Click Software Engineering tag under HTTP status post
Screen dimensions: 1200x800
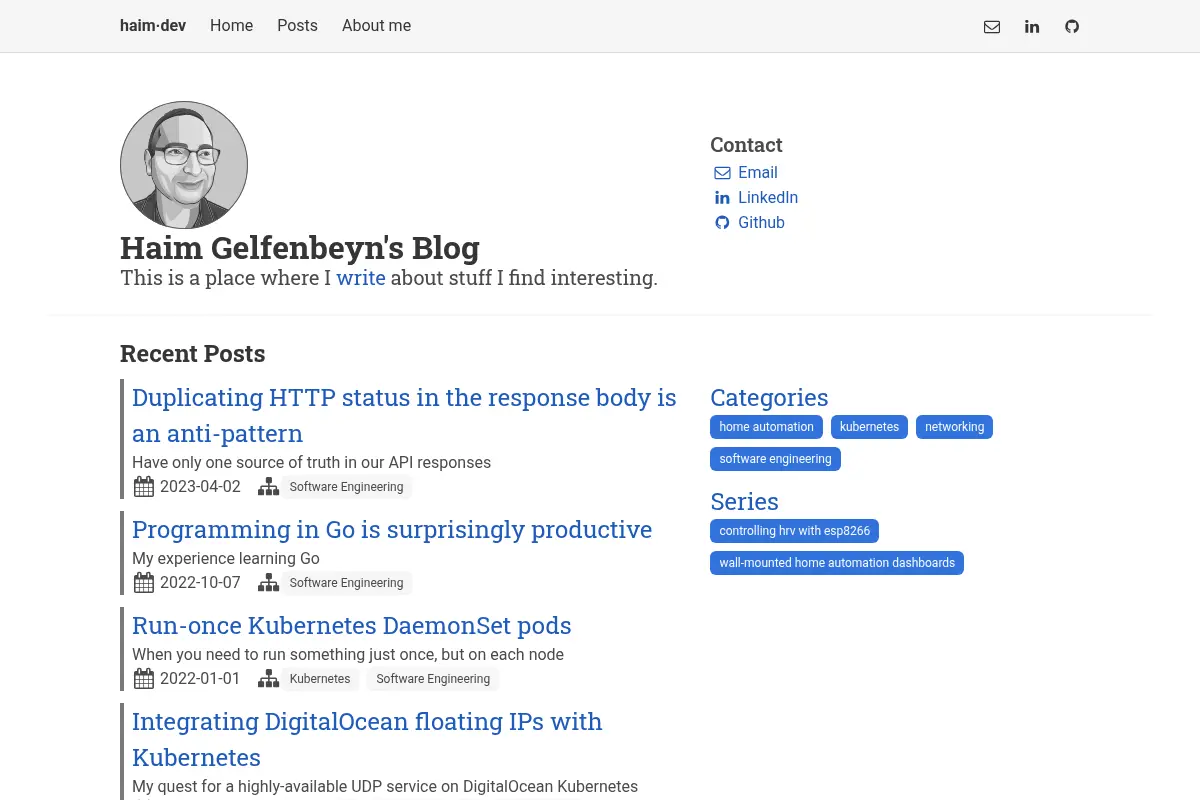346,487
